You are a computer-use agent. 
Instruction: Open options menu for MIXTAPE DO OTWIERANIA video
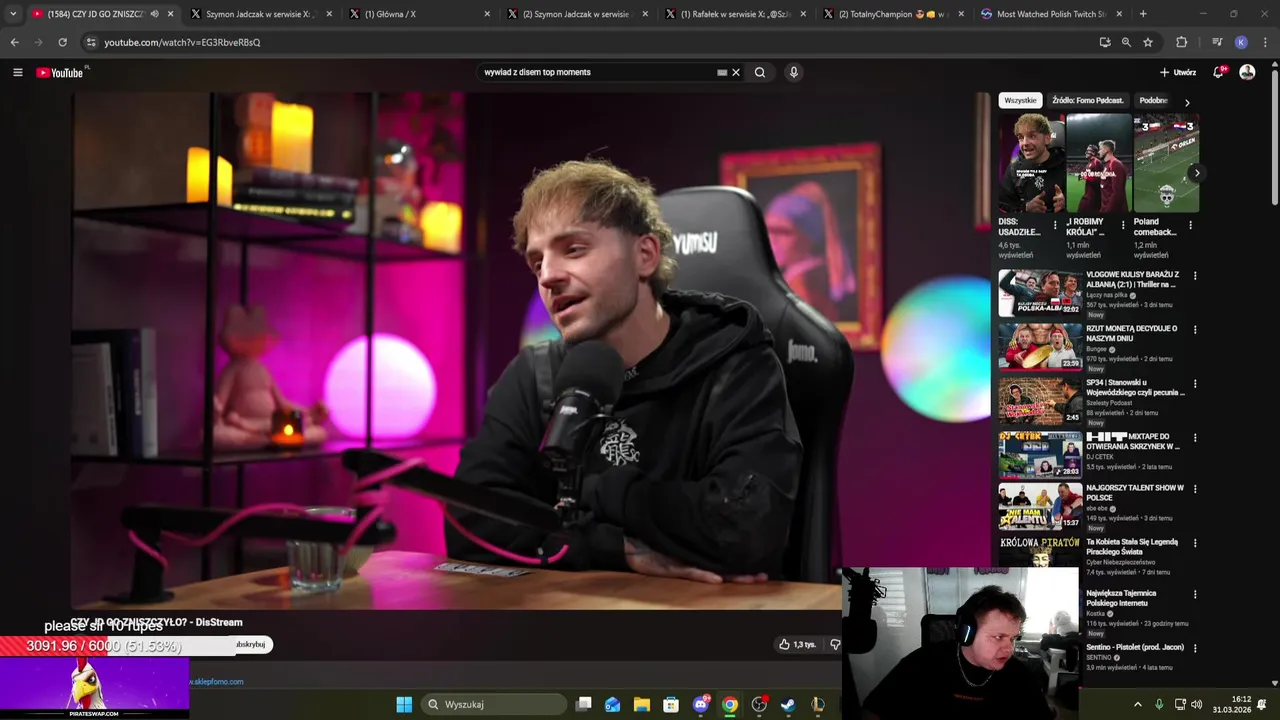tap(1194, 438)
